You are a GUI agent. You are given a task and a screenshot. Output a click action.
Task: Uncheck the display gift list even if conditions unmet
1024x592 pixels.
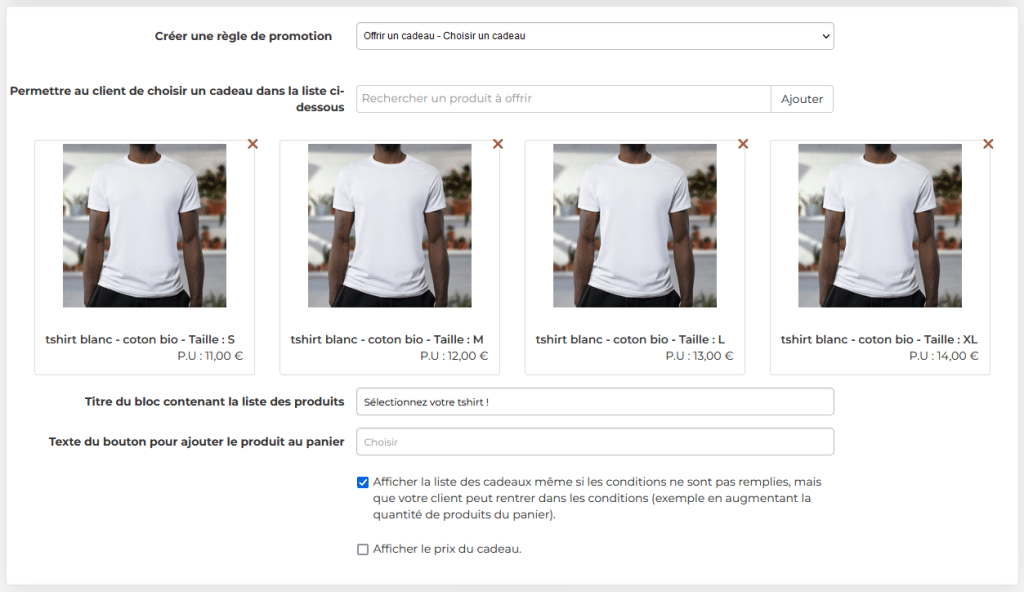[362, 482]
